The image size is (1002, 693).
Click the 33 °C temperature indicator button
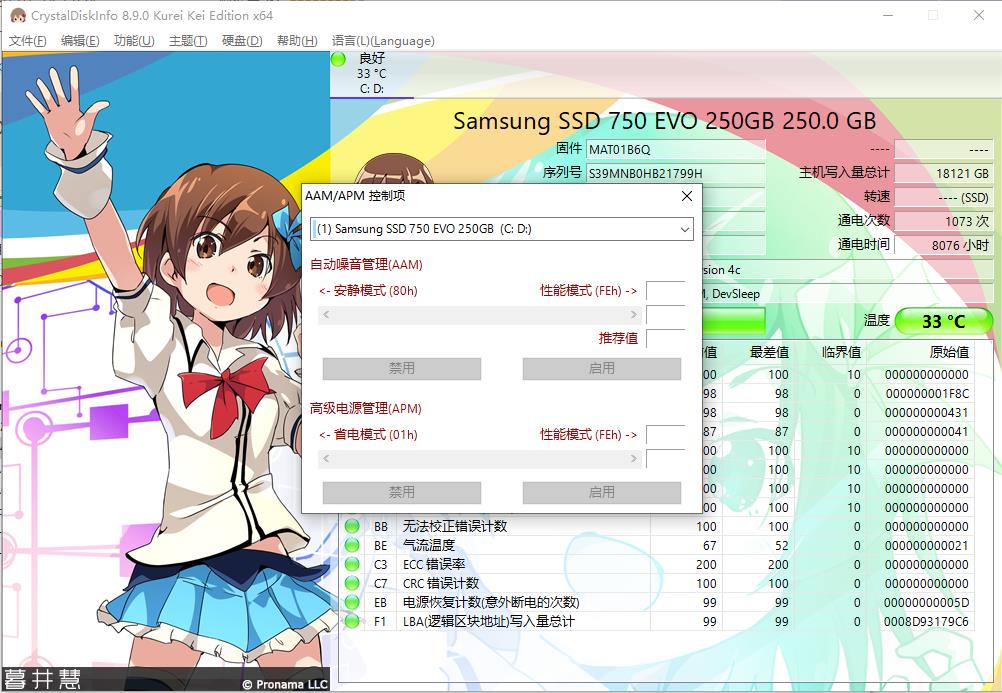pos(943,321)
